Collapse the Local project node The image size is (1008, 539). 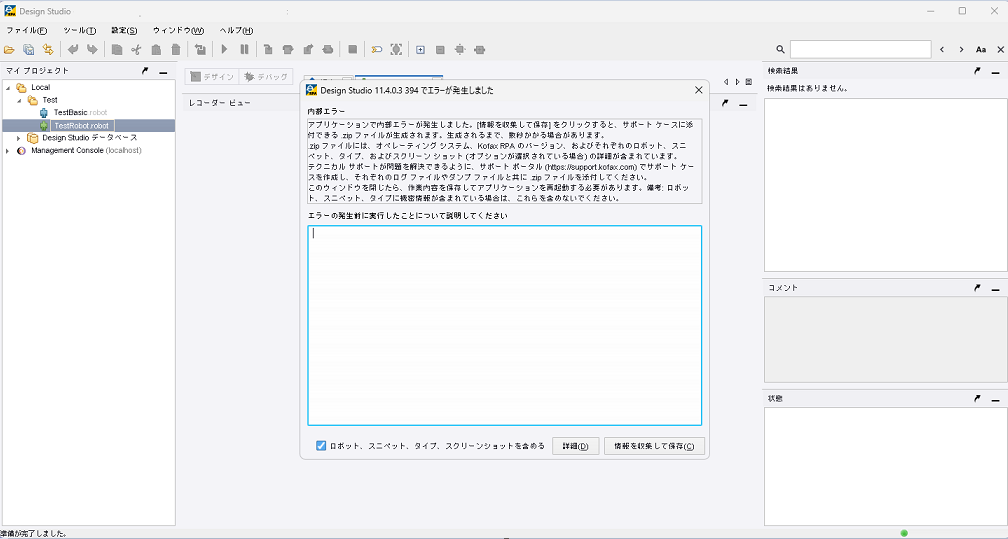click(8, 87)
